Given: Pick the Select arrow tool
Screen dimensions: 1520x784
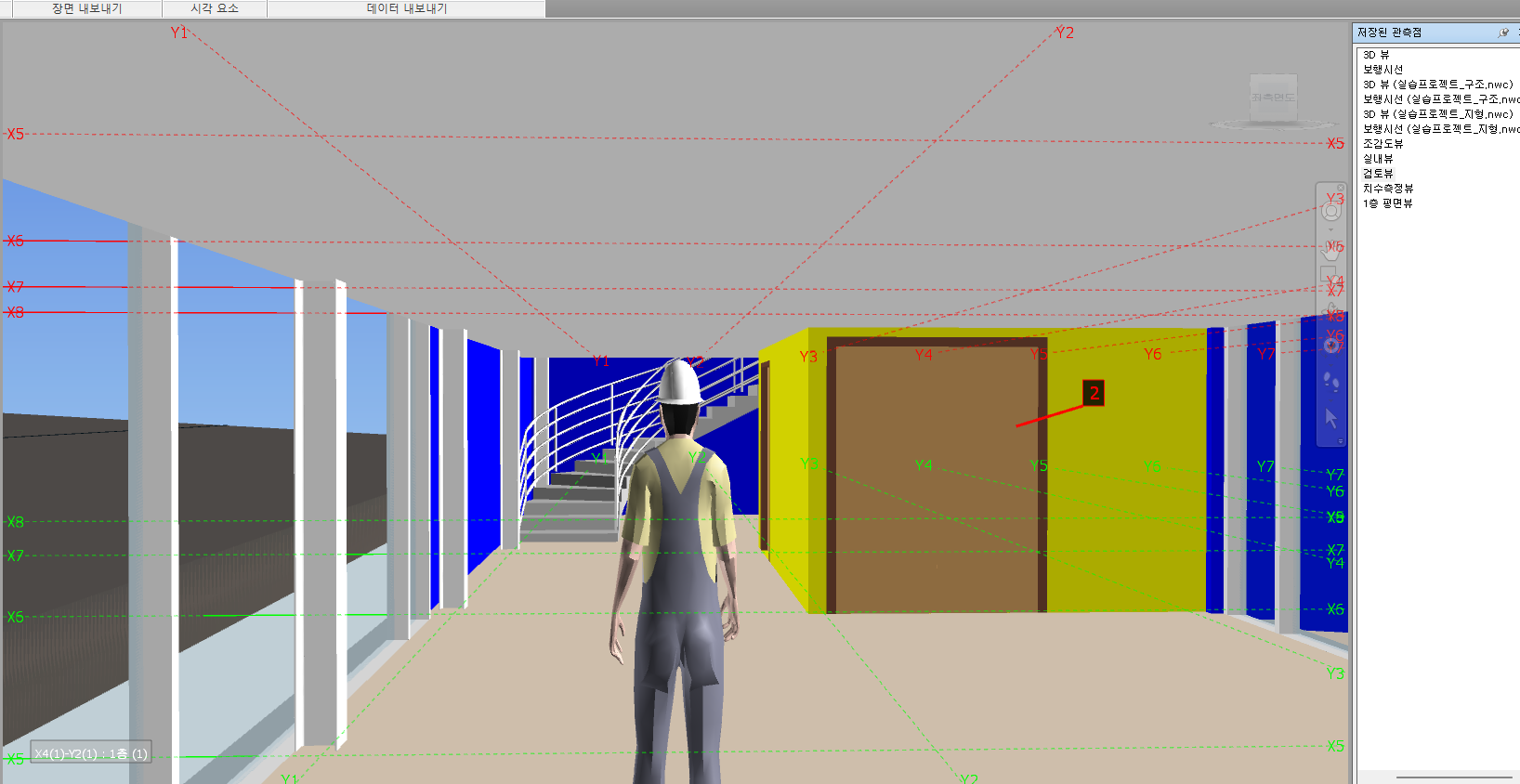Looking at the screenshot, I should [1330, 418].
